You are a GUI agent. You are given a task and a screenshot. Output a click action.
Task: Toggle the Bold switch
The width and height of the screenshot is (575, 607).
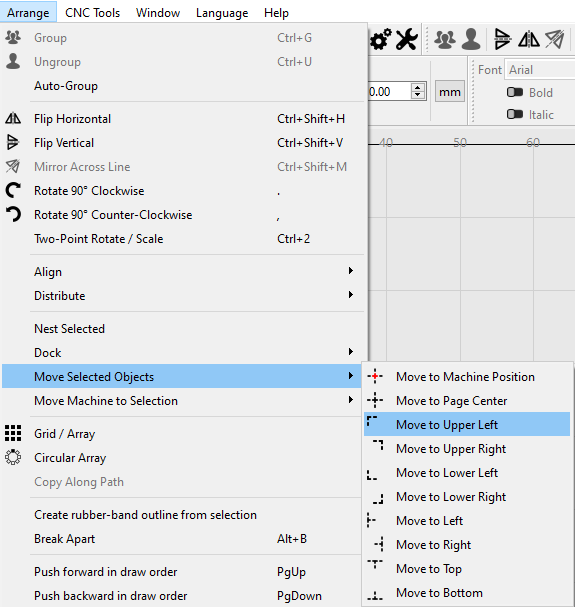(515, 92)
